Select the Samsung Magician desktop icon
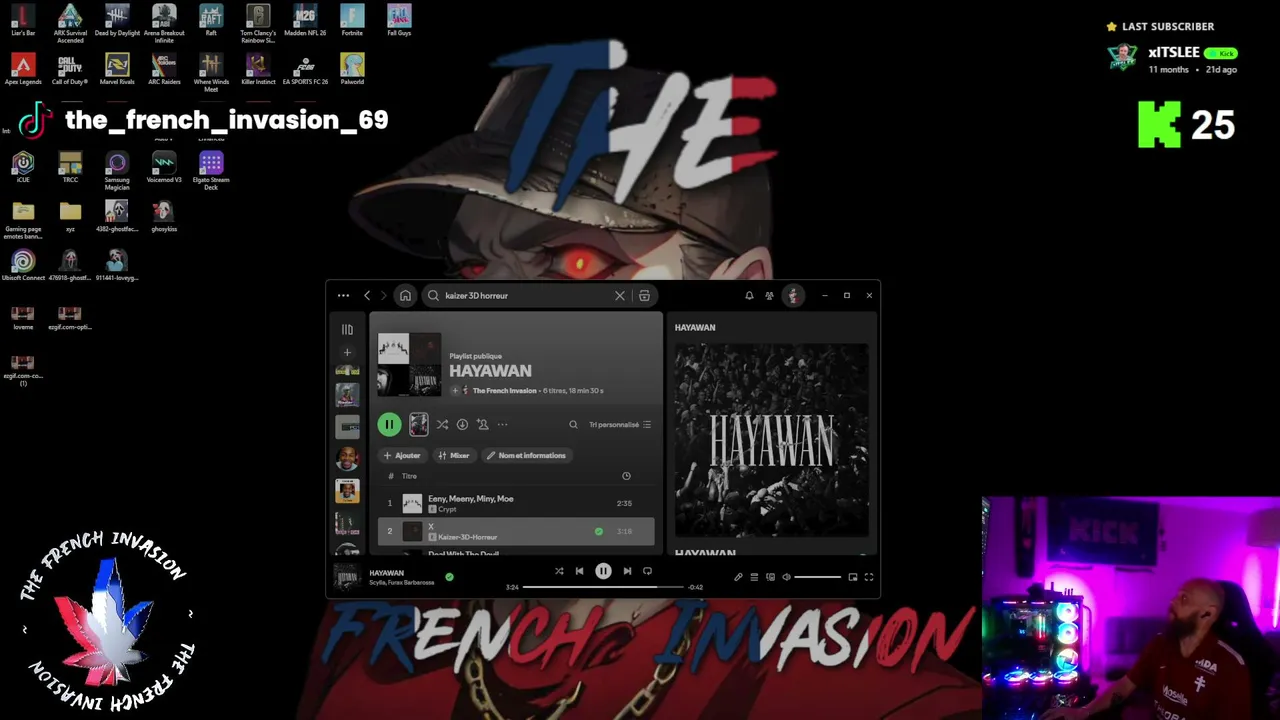The image size is (1280, 720). (117, 170)
